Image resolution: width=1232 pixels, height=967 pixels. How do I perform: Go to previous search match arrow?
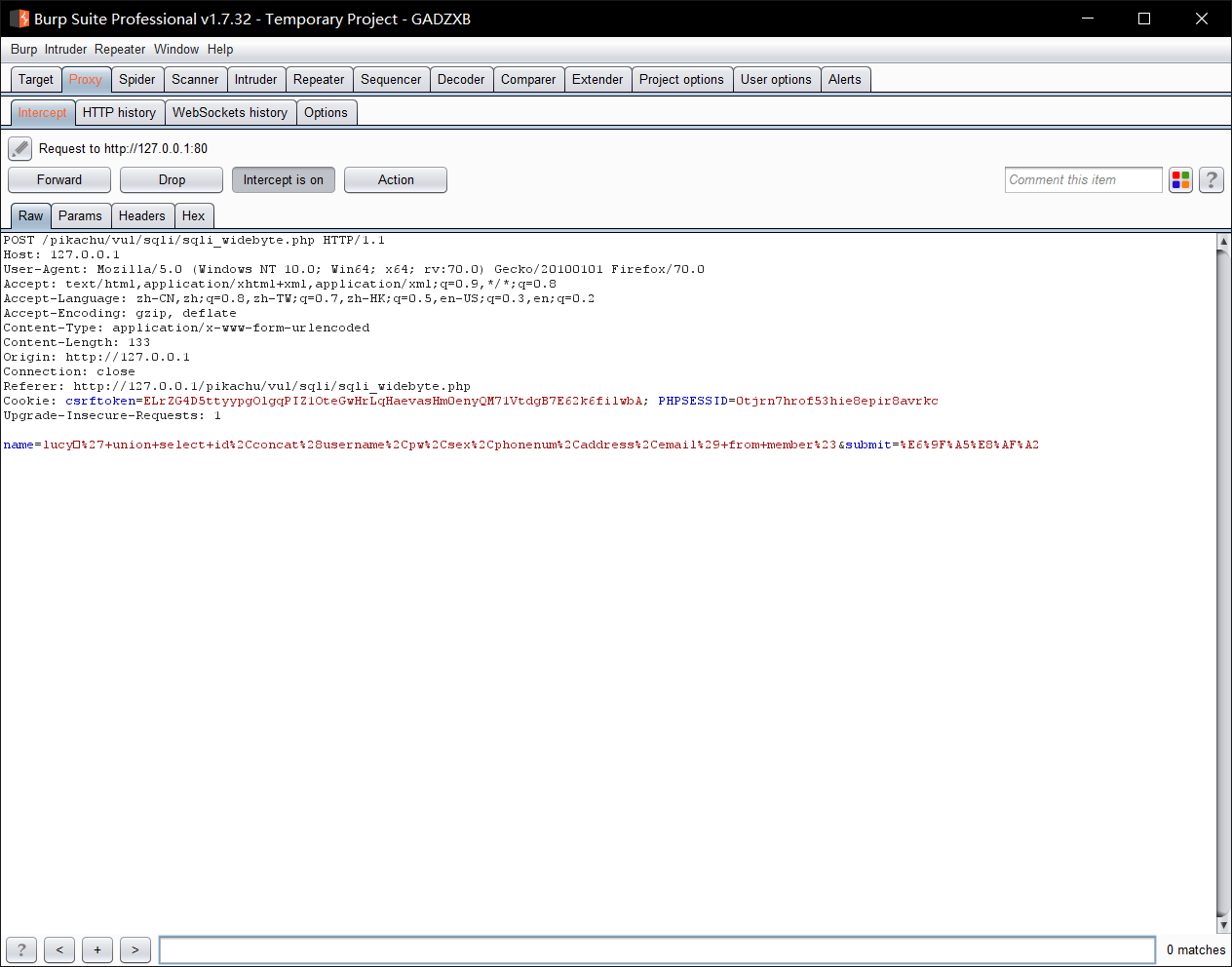59,949
